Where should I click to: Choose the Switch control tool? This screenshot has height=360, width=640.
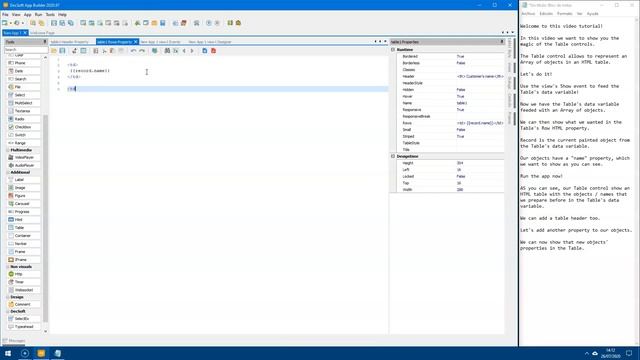pos(24,135)
